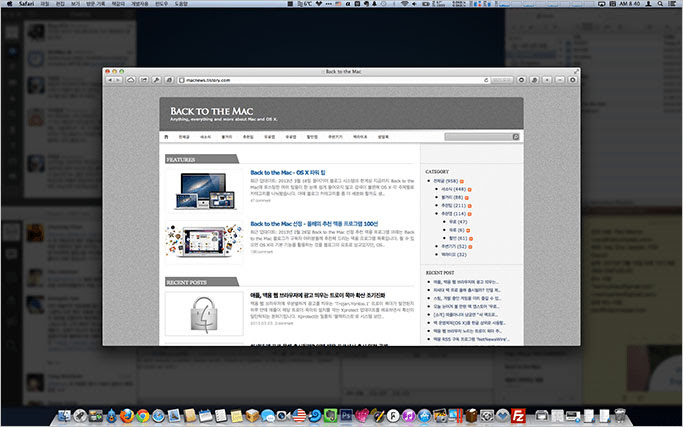
Task: Click the RSS icon beside count (61)
Action: point(471,238)
